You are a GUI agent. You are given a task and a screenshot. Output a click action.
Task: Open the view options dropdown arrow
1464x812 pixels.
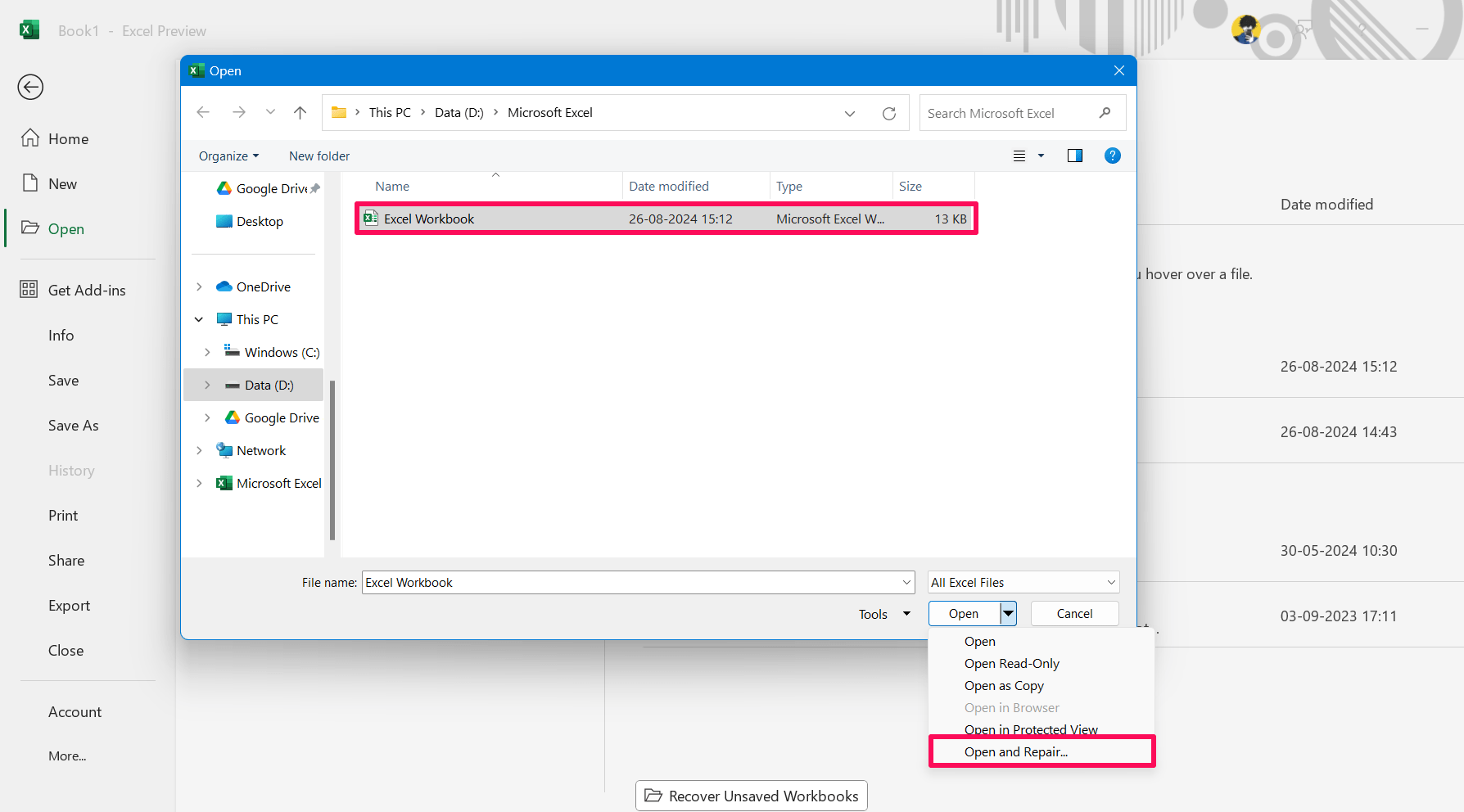coord(1041,156)
